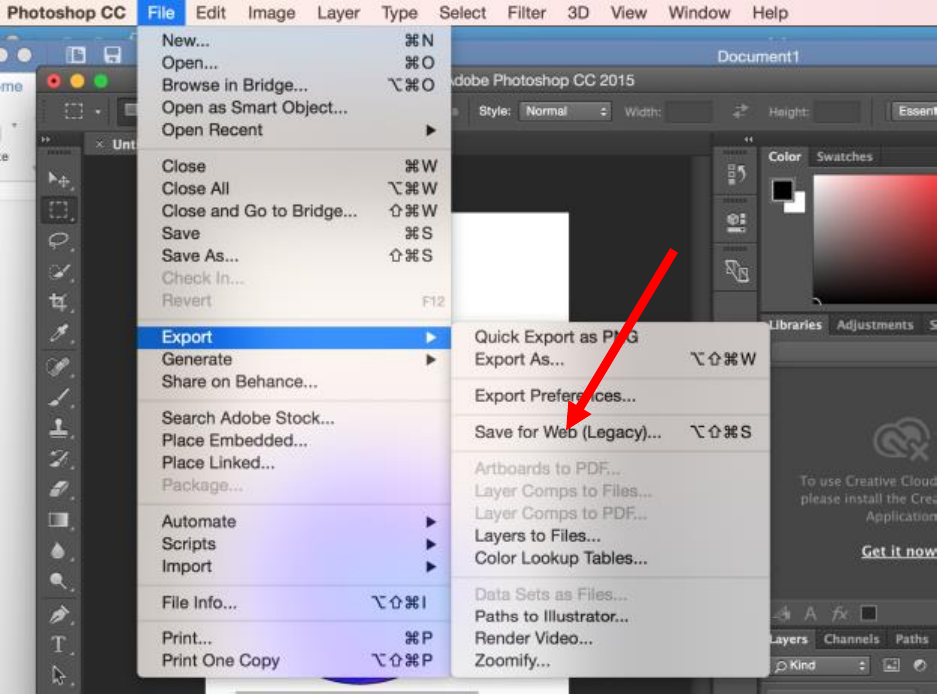The width and height of the screenshot is (937, 694).
Task: Collapse the right panel dock arrows
Action: click(748, 139)
